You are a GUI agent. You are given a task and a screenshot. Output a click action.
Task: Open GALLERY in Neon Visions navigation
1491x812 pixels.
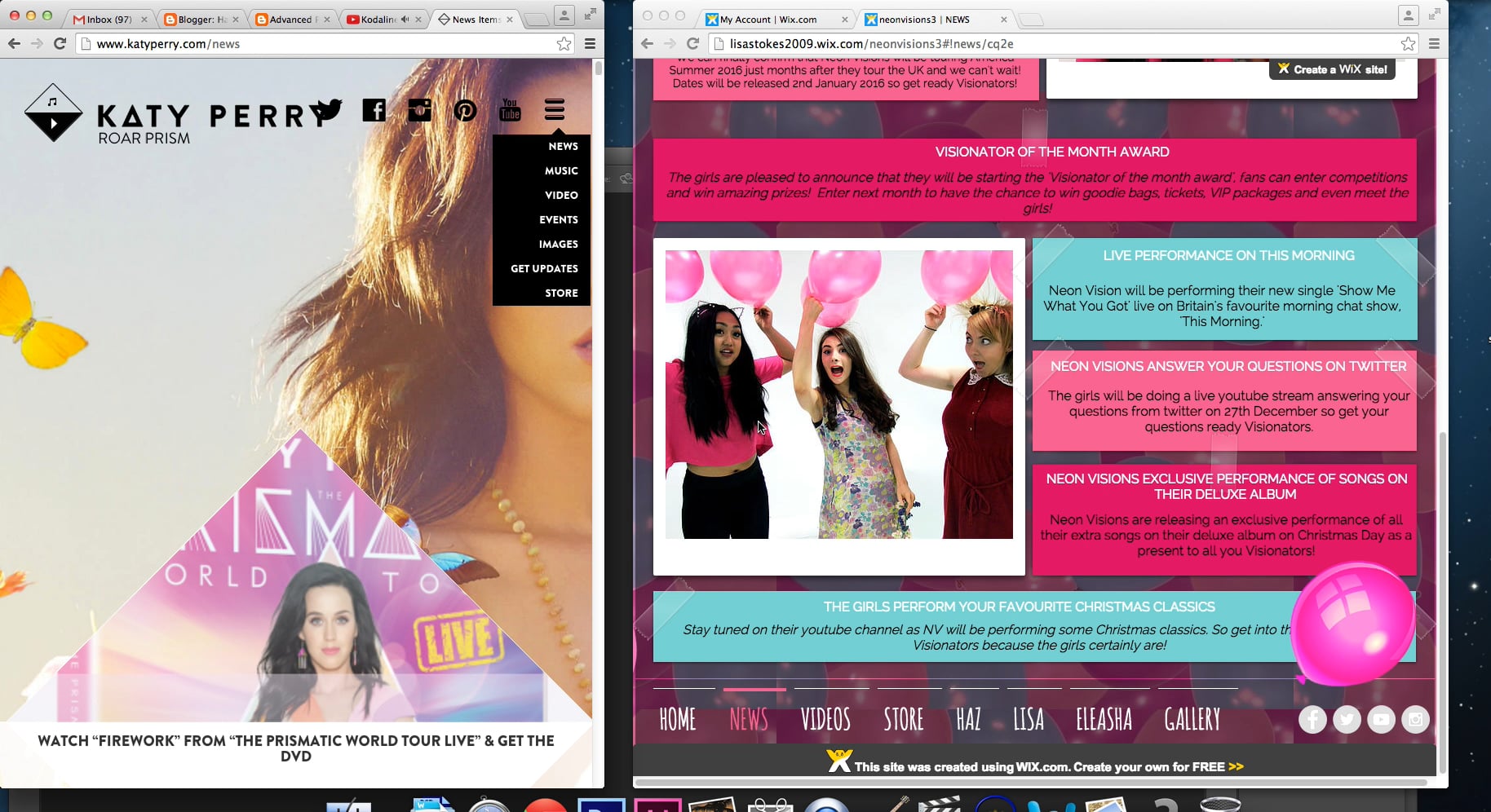click(1192, 719)
